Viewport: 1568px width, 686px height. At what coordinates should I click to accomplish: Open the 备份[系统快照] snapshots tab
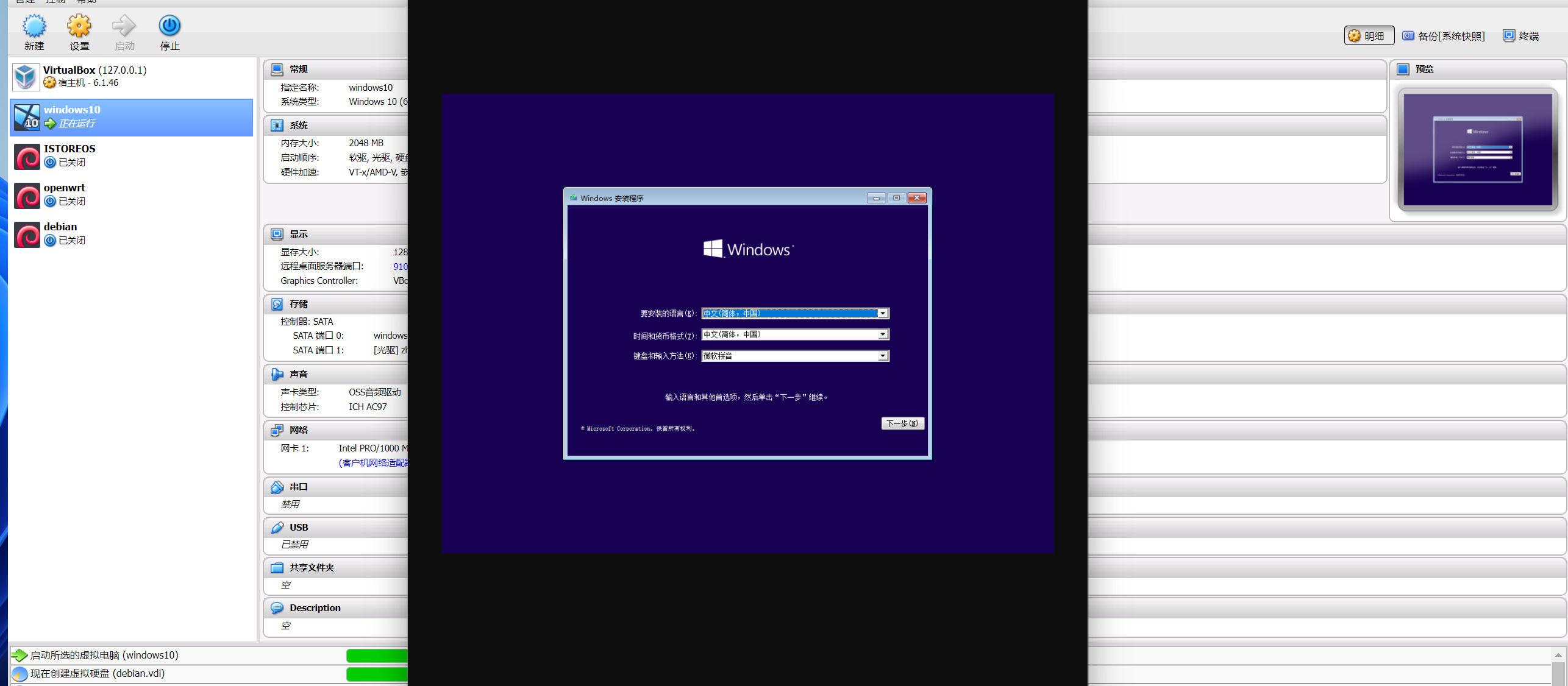click(1442, 36)
